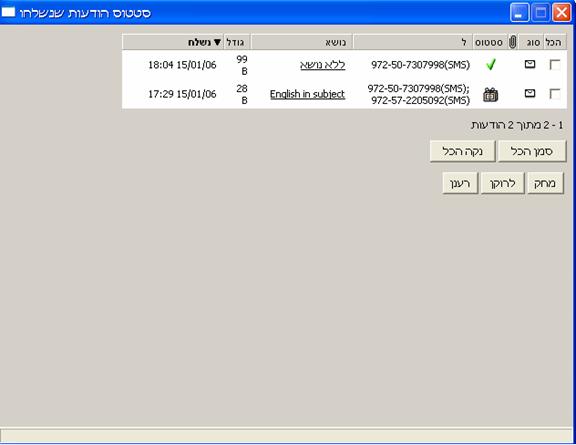Screen dimensions: 576x445
Task: Click the סטטוס column header
Action: [x=489, y=43]
